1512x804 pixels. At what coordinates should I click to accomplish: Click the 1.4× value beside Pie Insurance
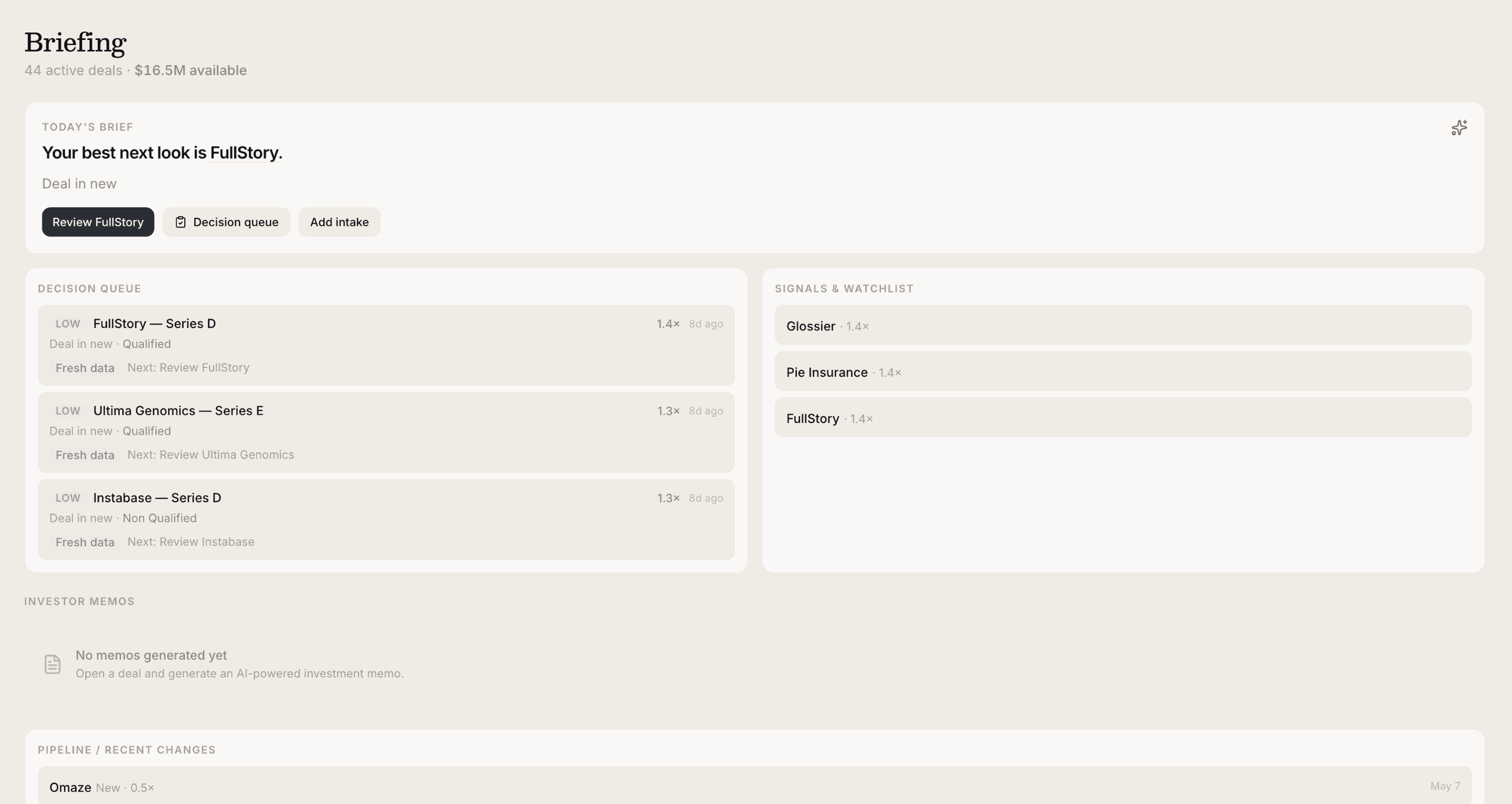pyautogui.click(x=890, y=373)
